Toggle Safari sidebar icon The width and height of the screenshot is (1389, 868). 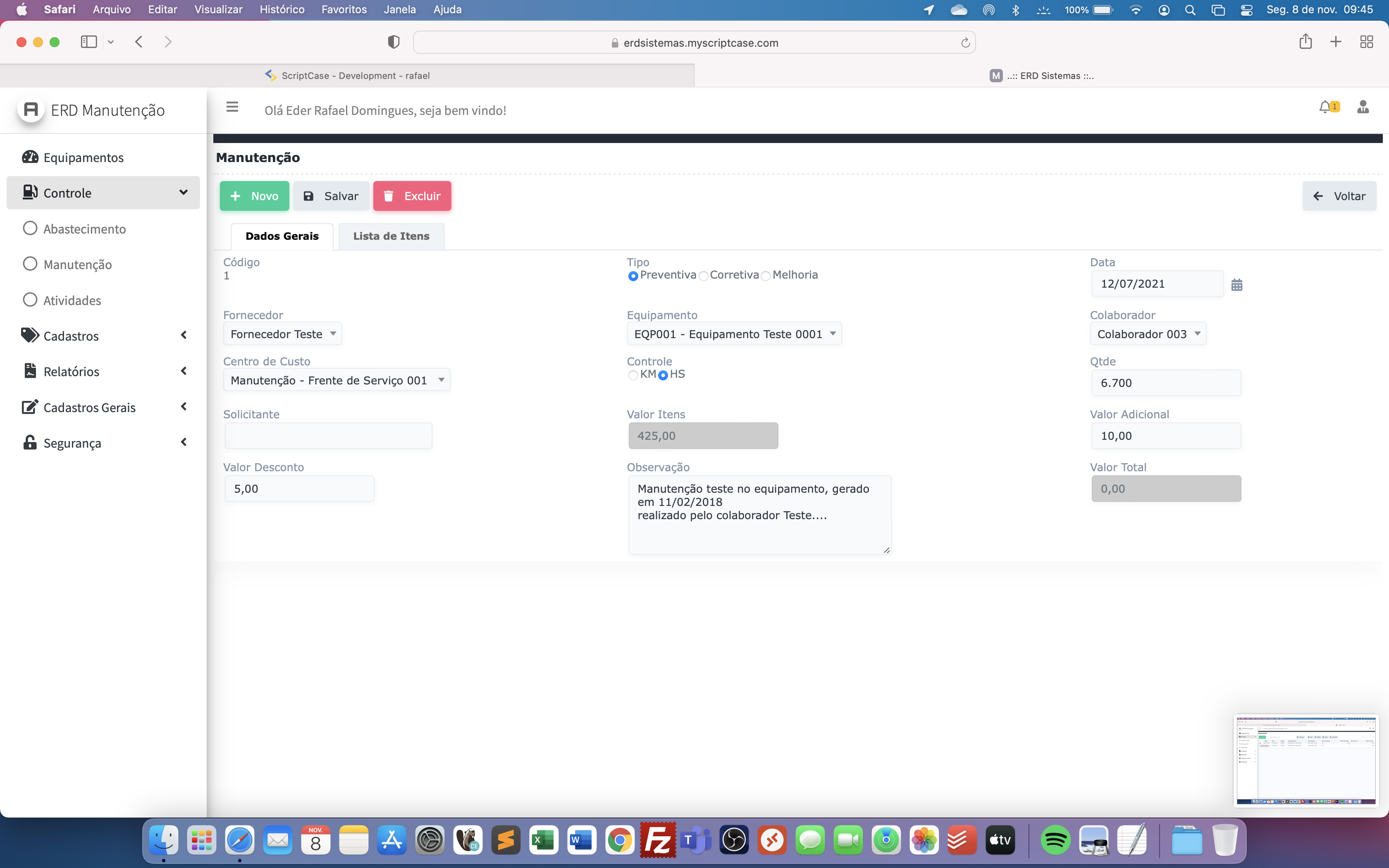pos(89,42)
